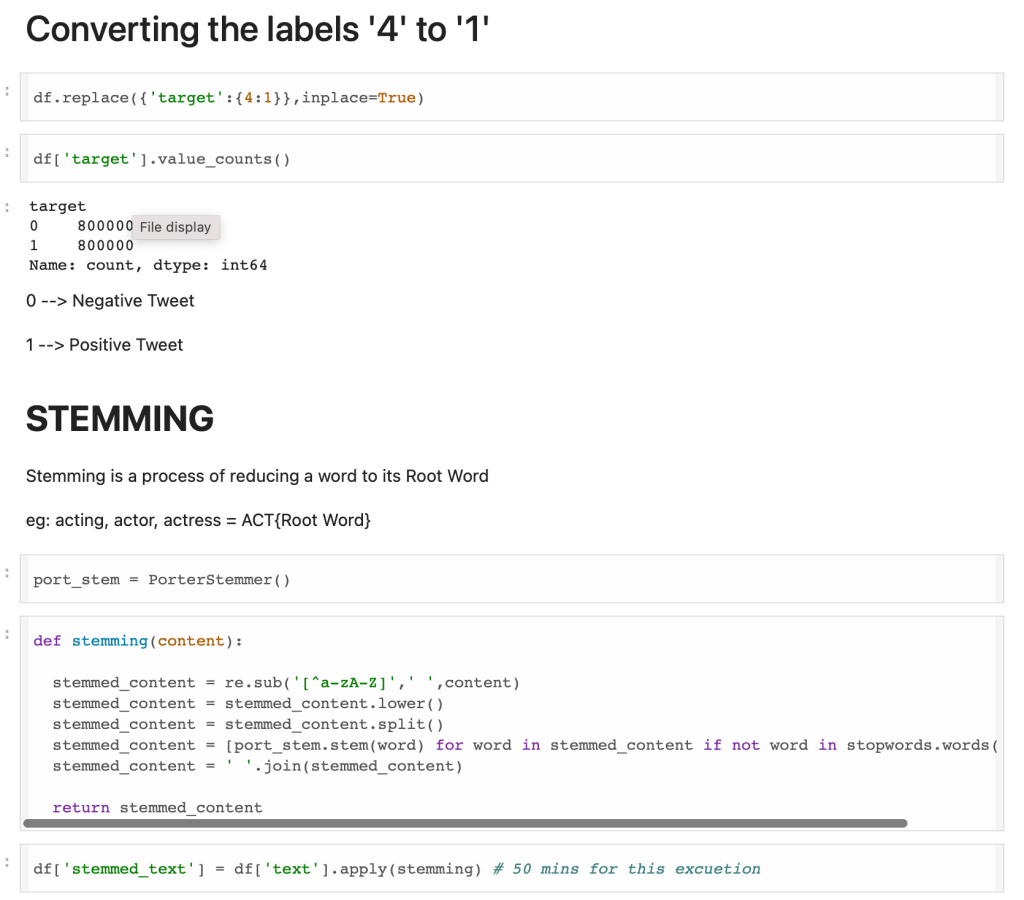1024x900 pixels.
Task: Click the '# 50 mins' code comment
Action: pyautogui.click(x=626, y=869)
